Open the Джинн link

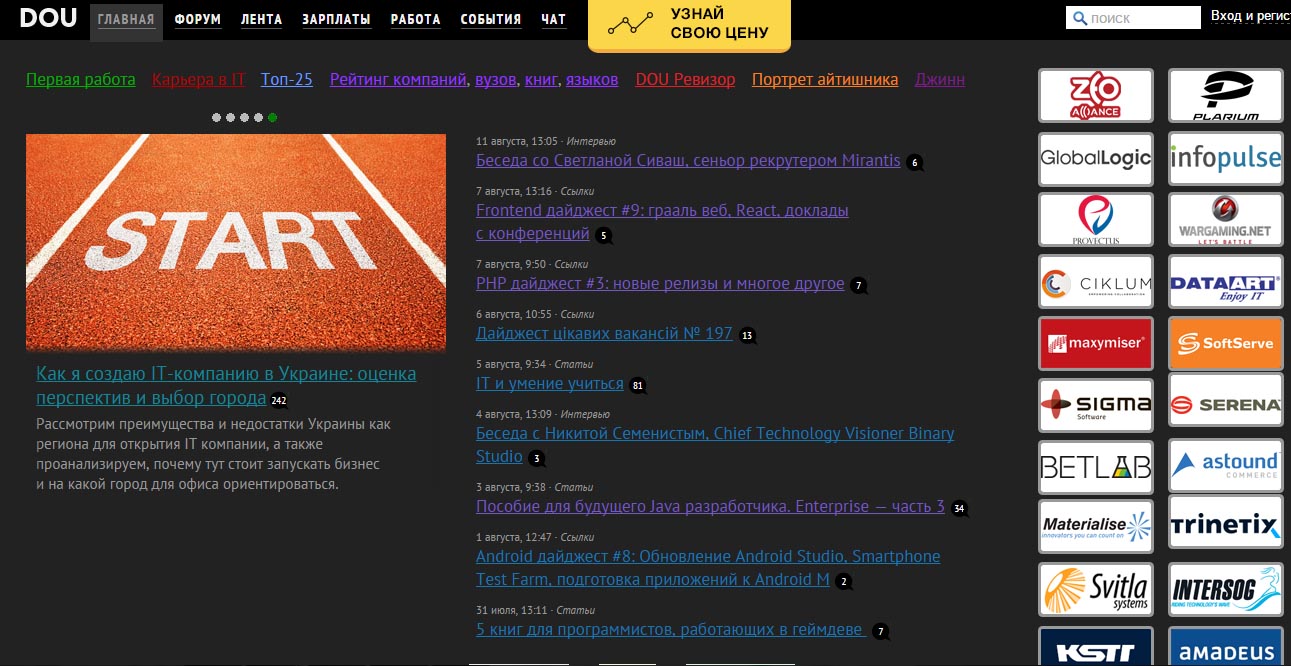click(940, 80)
